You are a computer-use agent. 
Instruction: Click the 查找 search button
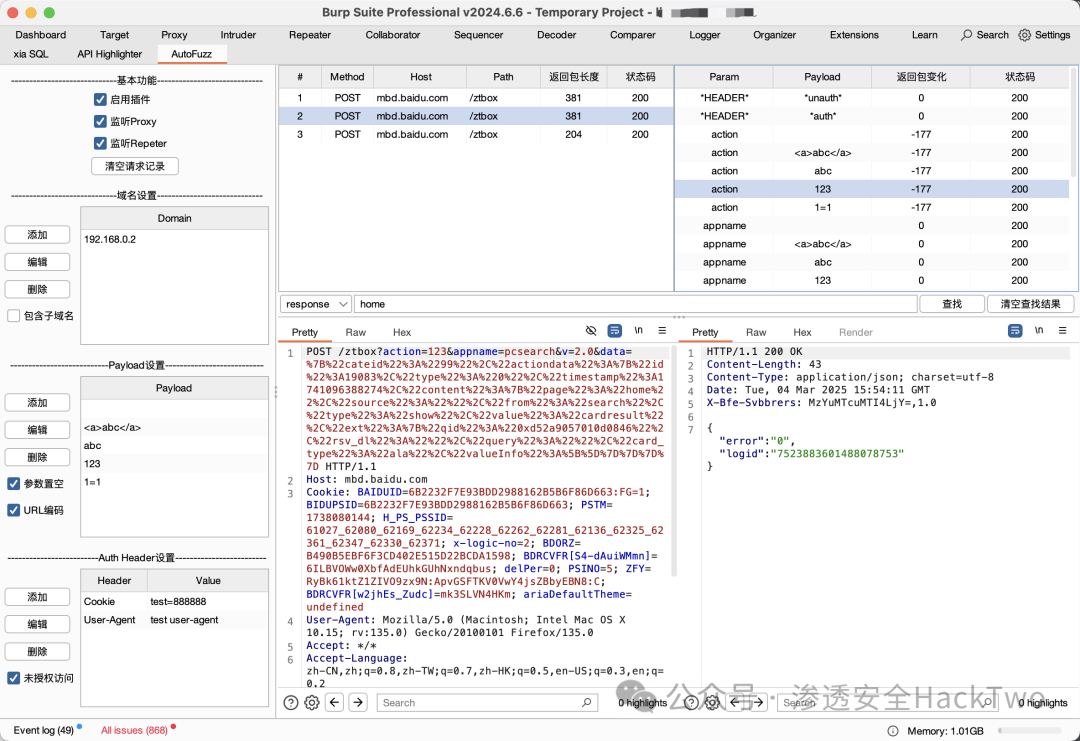(x=952, y=304)
